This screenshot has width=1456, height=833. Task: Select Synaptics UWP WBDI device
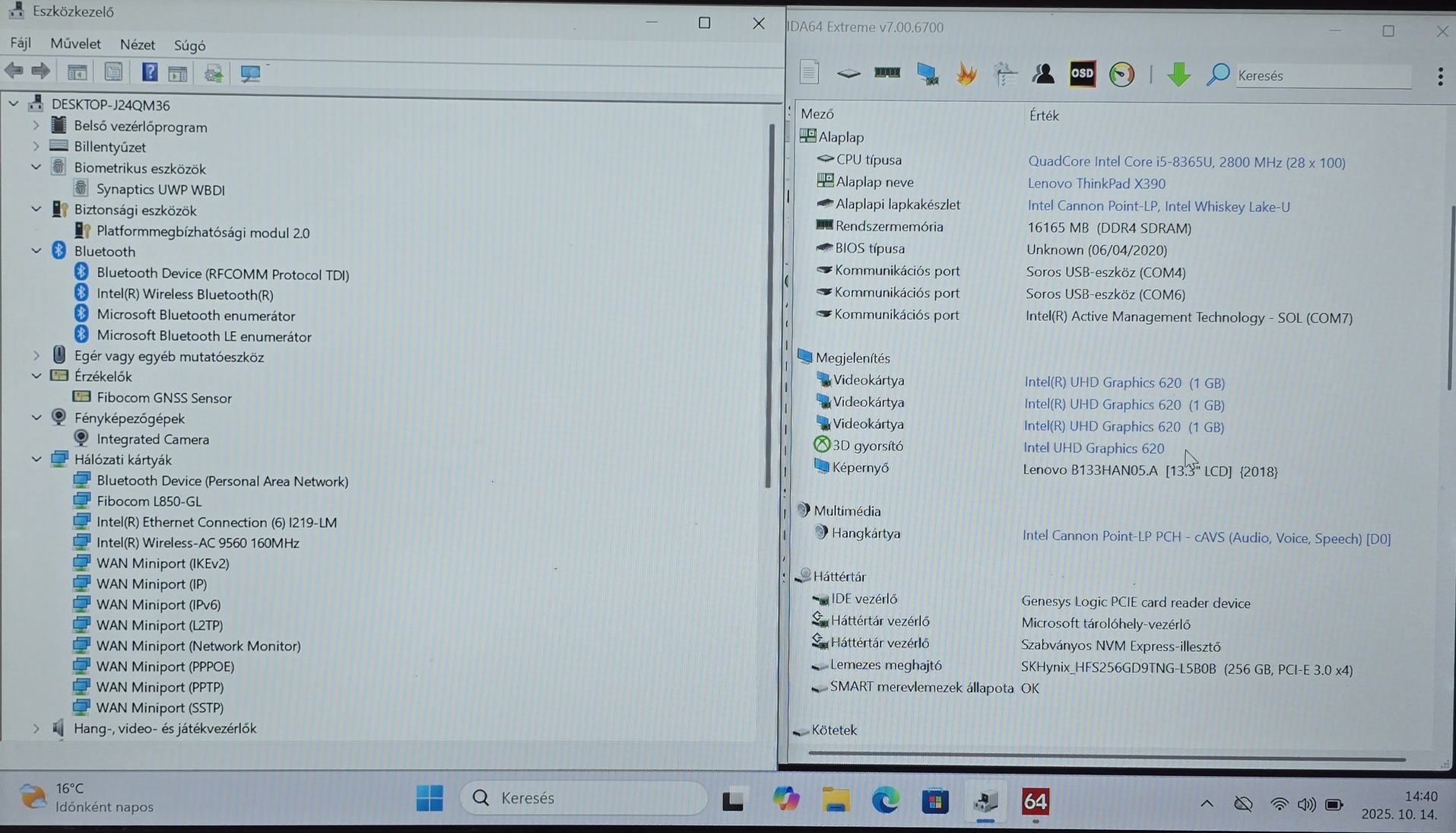click(x=160, y=189)
